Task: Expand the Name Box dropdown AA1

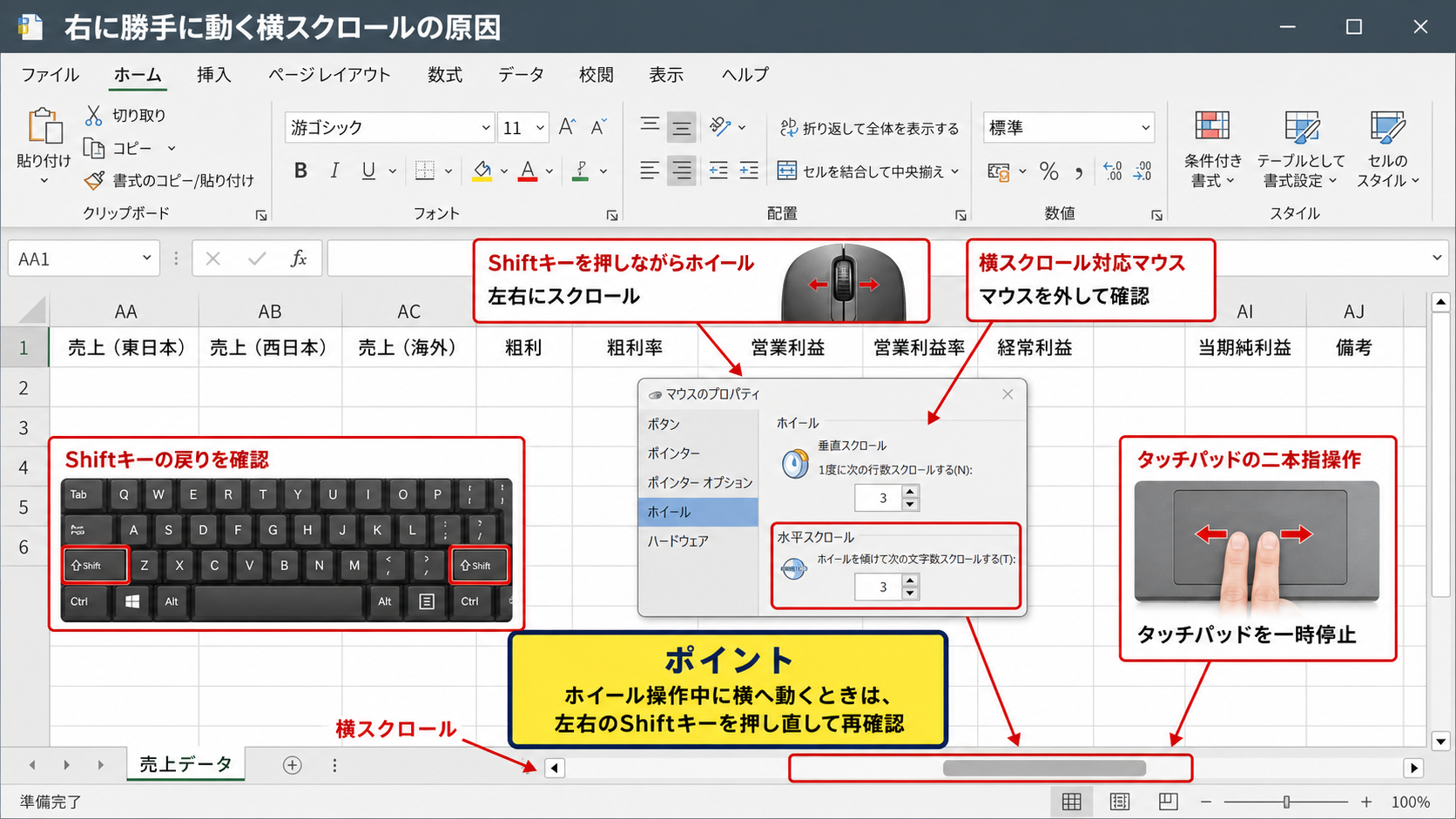Action: tap(146, 258)
